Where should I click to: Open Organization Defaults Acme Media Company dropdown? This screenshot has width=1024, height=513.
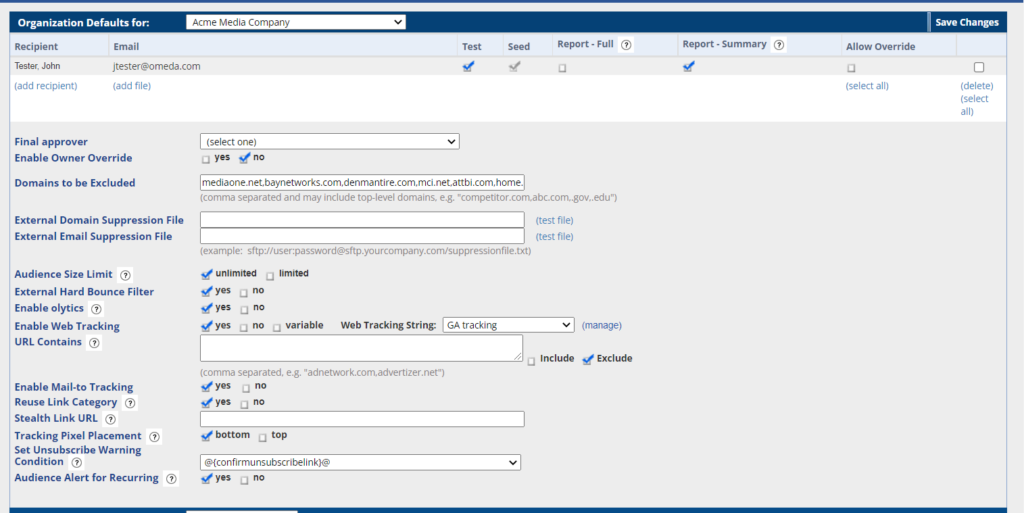[x=296, y=22]
